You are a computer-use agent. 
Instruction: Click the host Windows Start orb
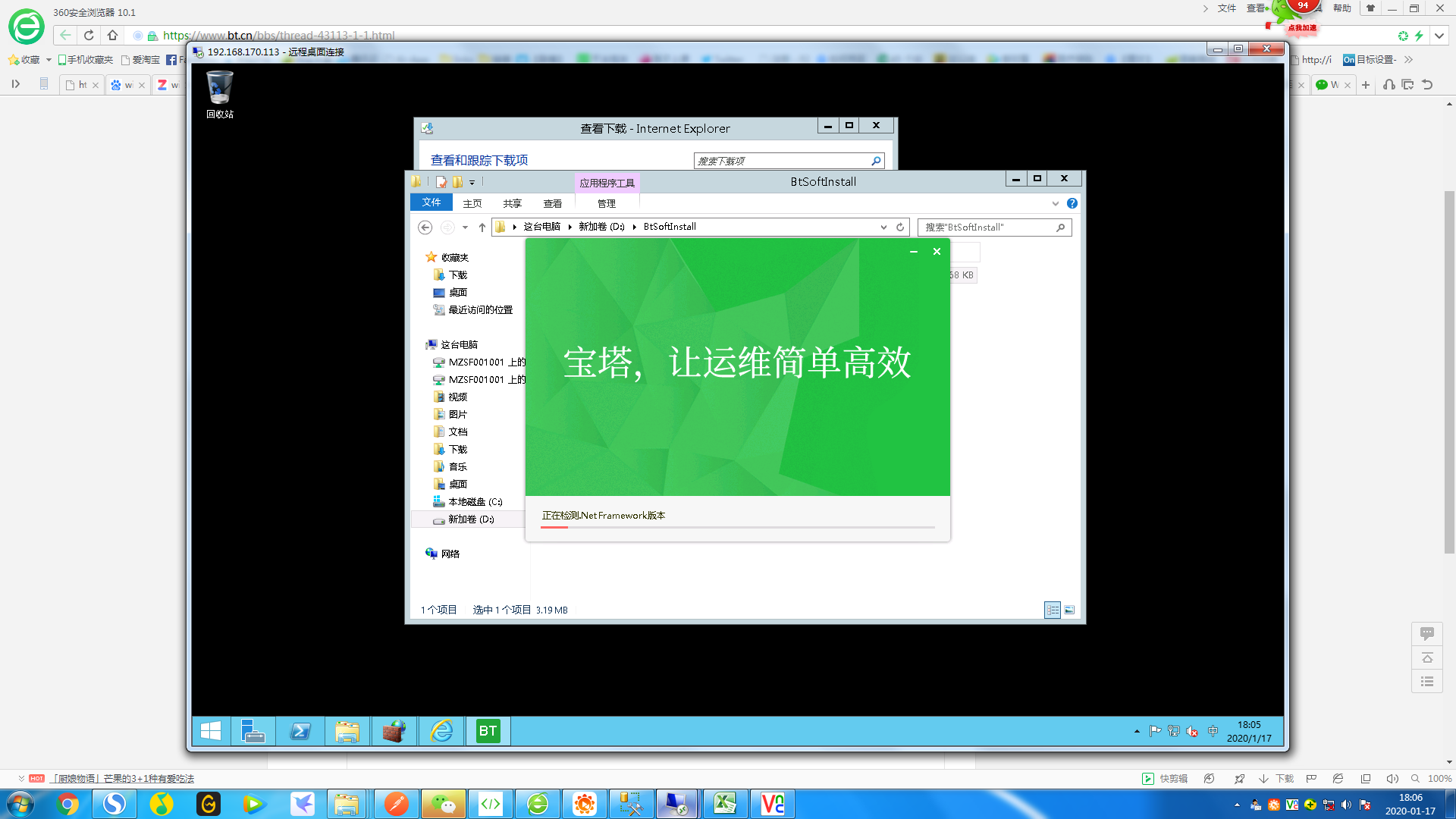coord(21,804)
